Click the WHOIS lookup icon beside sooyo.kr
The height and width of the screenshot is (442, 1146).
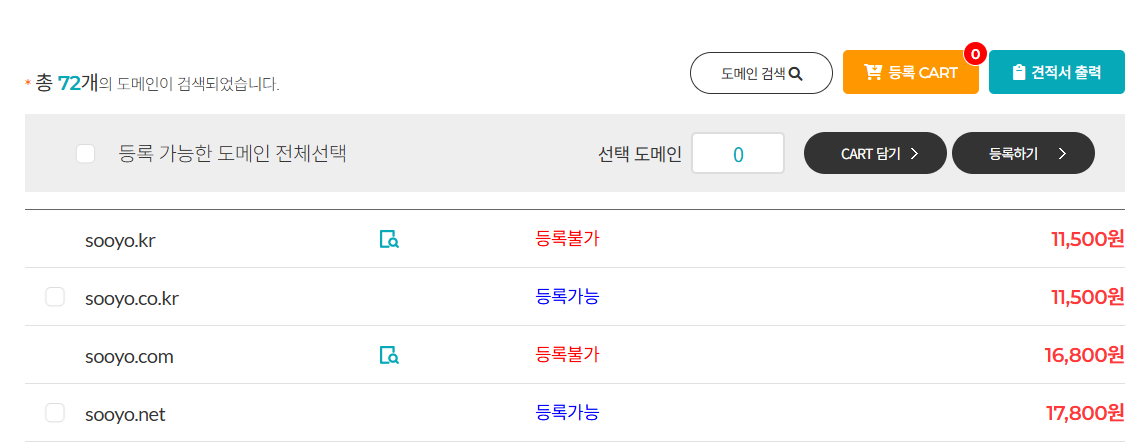389,239
